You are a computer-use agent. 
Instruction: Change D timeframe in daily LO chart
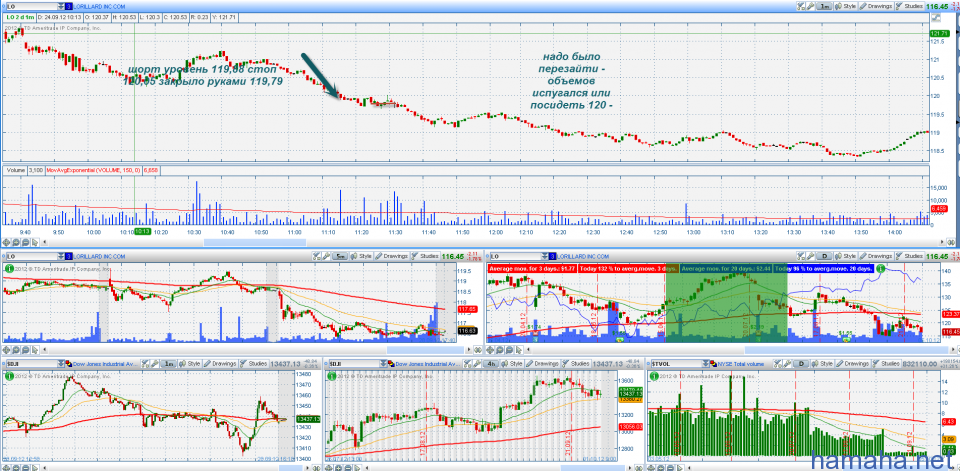pos(824,256)
